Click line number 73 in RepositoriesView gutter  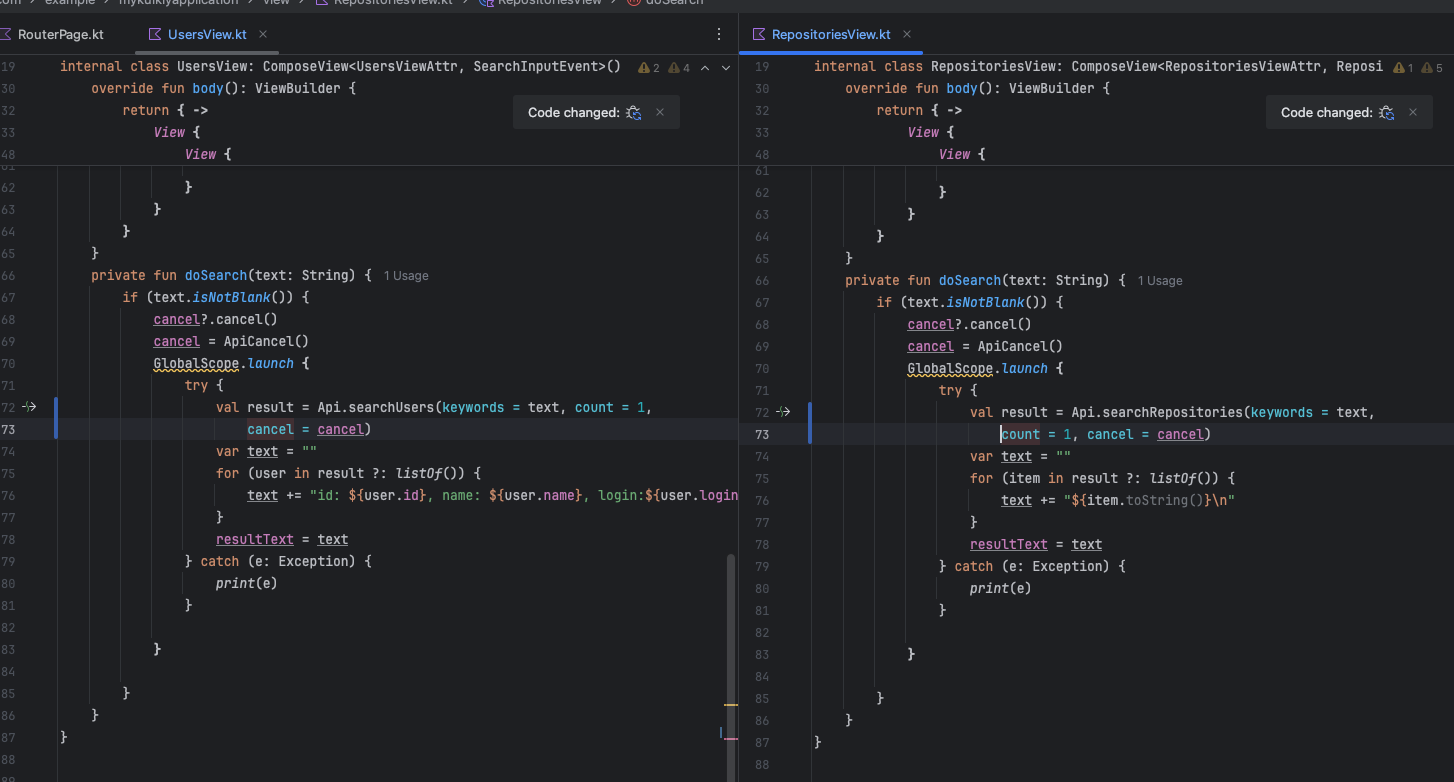762,434
